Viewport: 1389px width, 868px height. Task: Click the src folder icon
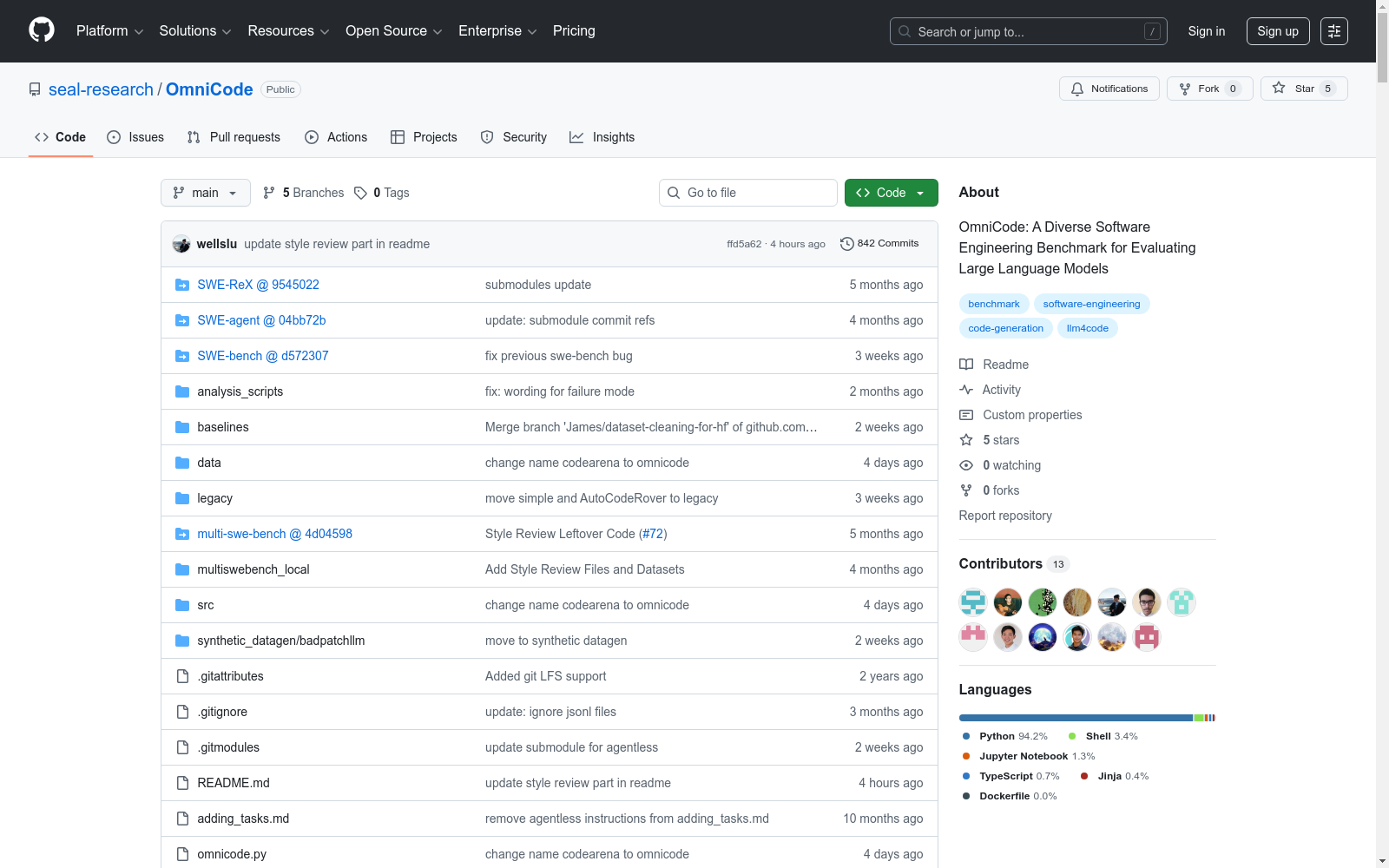(x=182, y=605)
